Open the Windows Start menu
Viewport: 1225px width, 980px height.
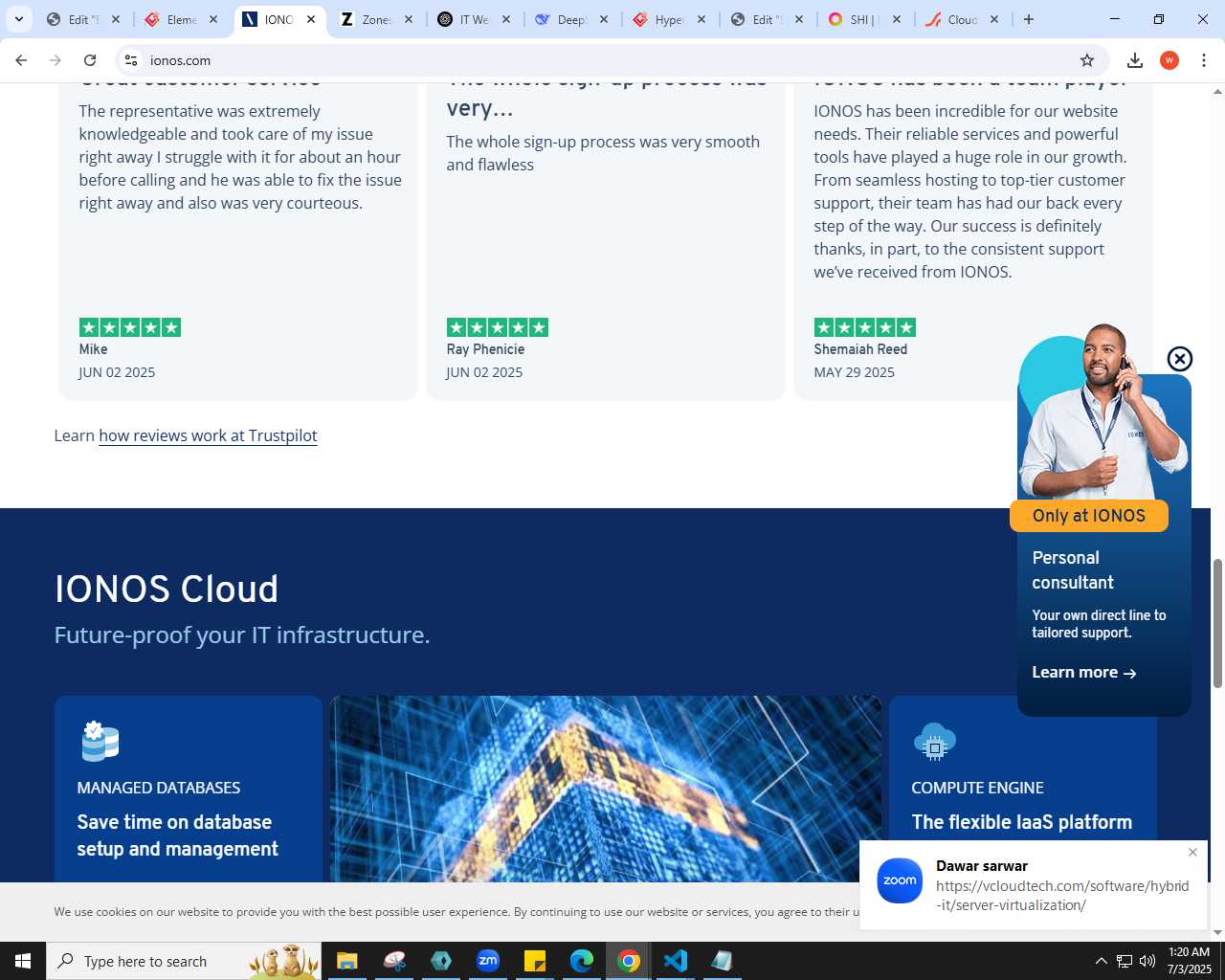pyautogui.click(x=23, y=961)
